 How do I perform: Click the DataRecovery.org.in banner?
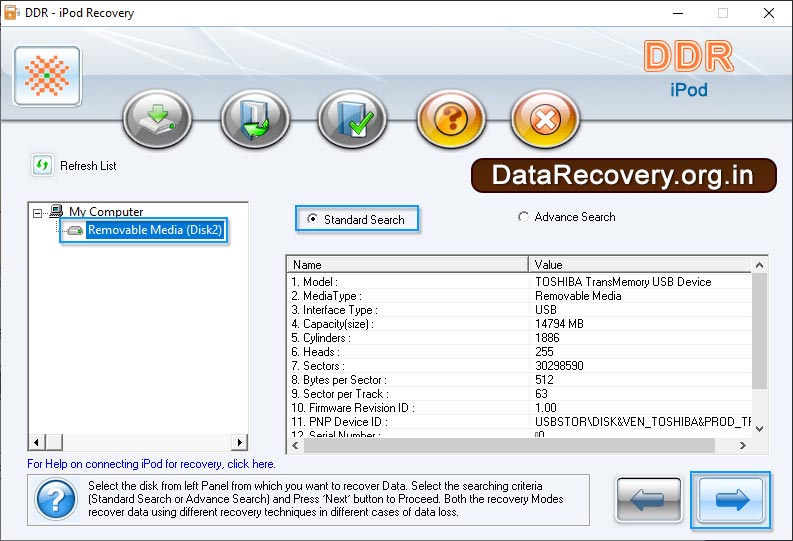click(624, 175)
